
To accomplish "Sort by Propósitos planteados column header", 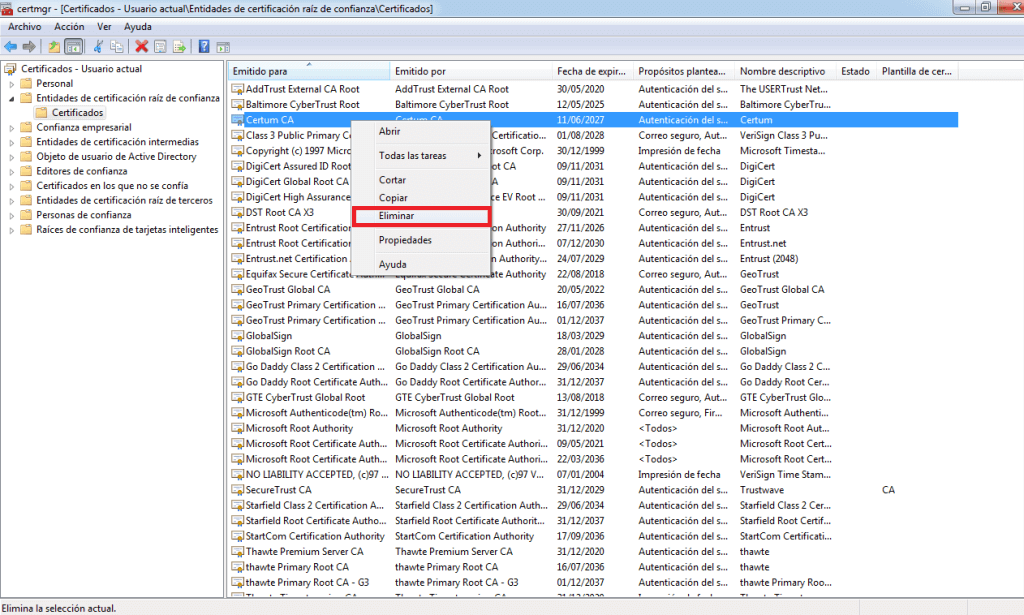I will [x=684, y=71].
